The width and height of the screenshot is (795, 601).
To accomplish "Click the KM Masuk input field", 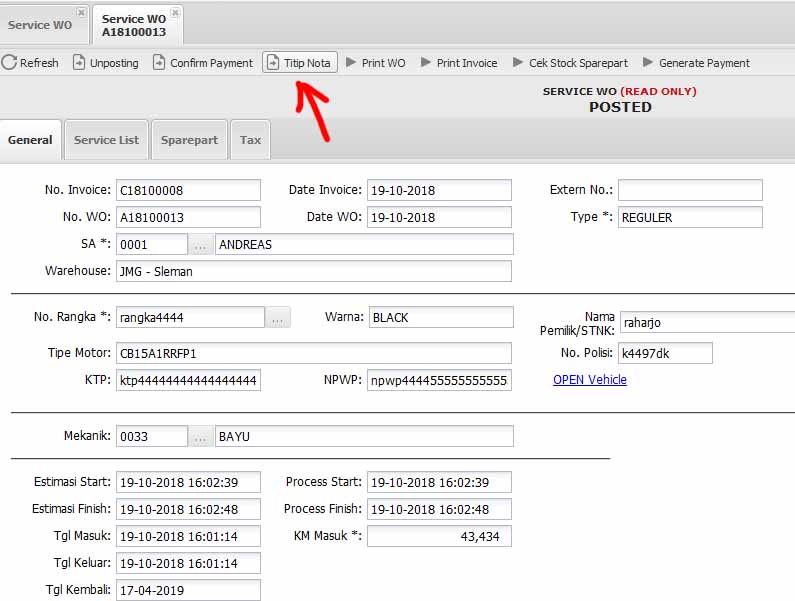I will [439, 537].
